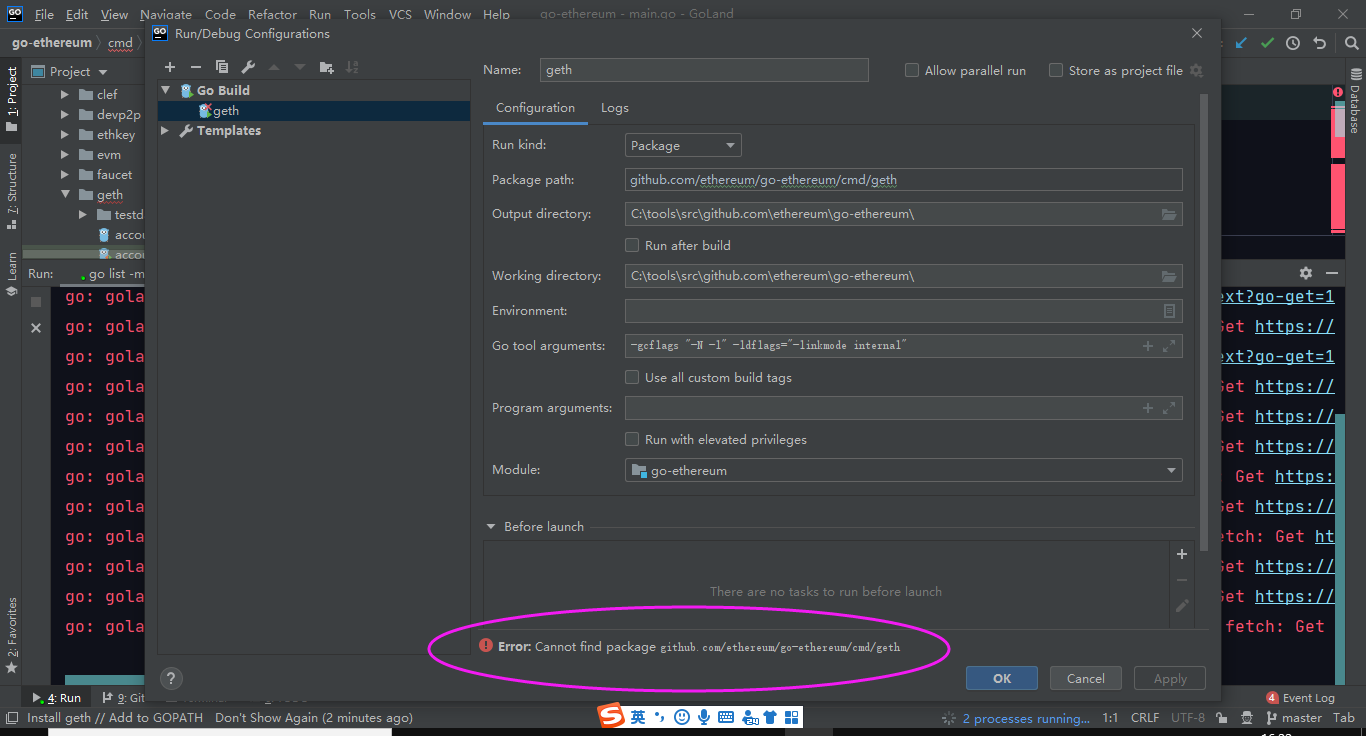The width and height of the screenshot is (1366, 736).
Task: Select the geth configuration in the tree
Action: point(314,111)
